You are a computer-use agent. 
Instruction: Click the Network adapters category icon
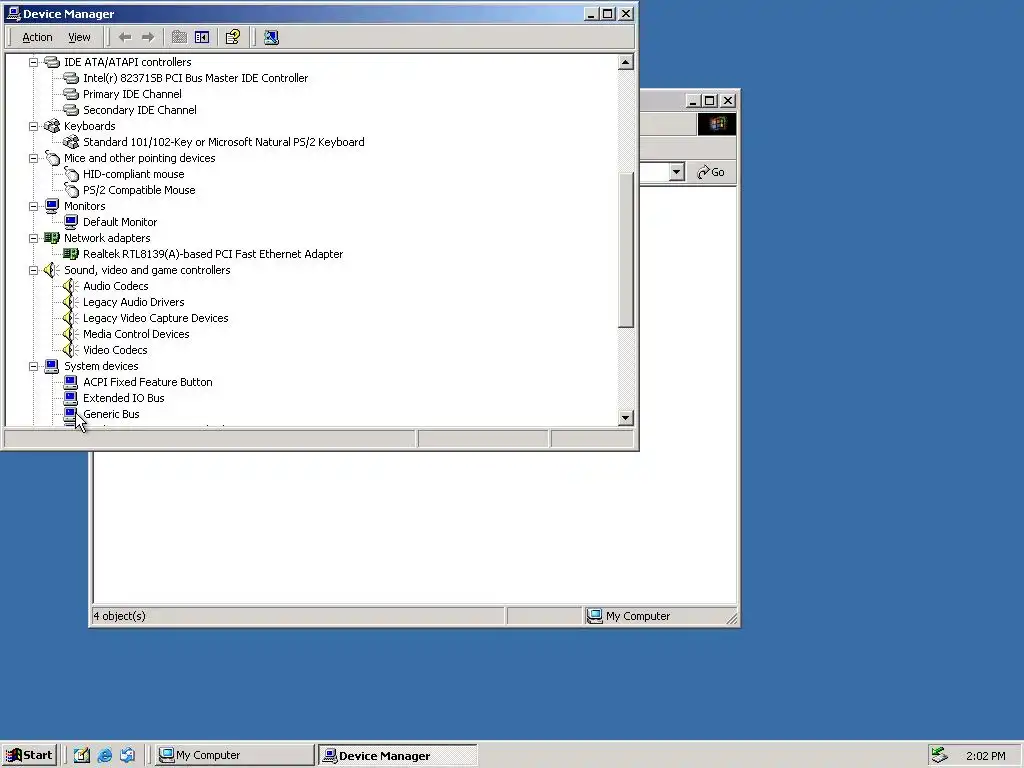pos(52,238)
